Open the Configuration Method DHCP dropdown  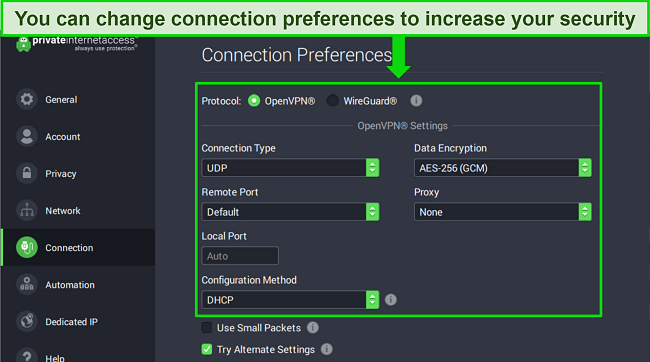[290, 300]
